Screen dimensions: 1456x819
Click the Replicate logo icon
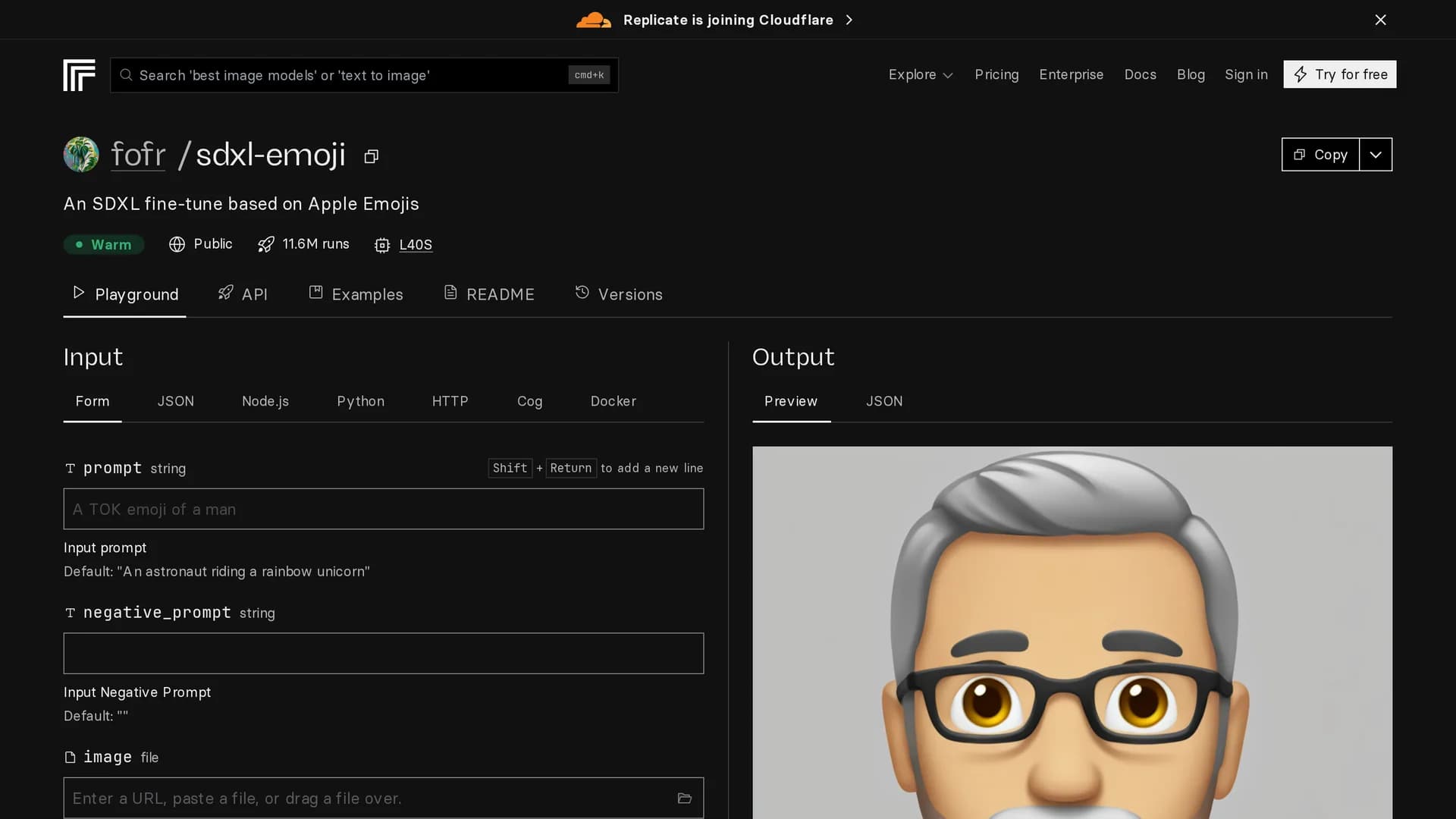click(x=79, y=75)
